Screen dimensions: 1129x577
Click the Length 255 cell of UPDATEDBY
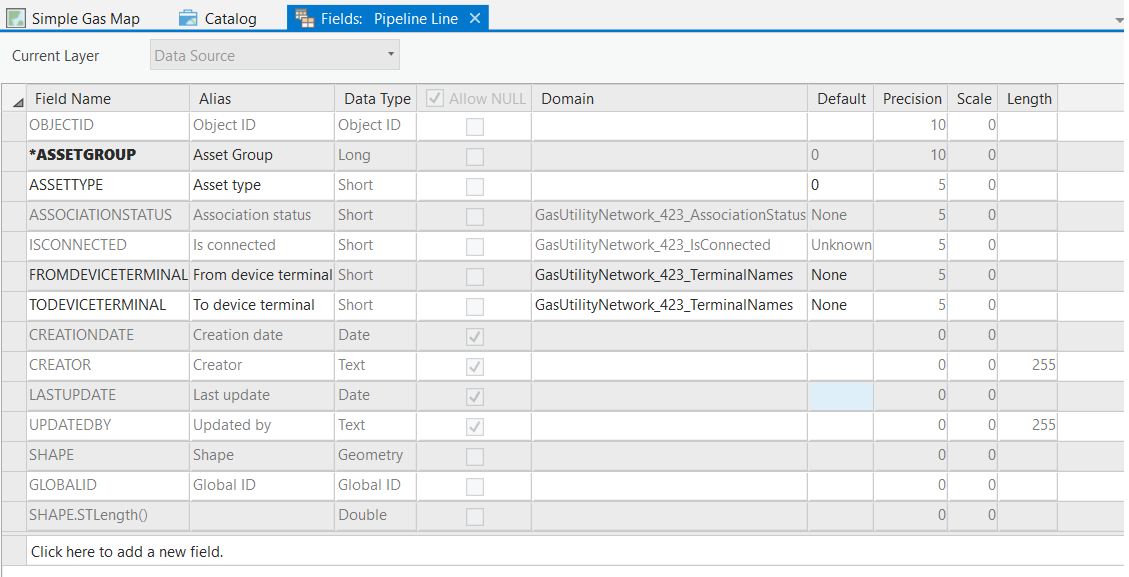point(1028,425)
